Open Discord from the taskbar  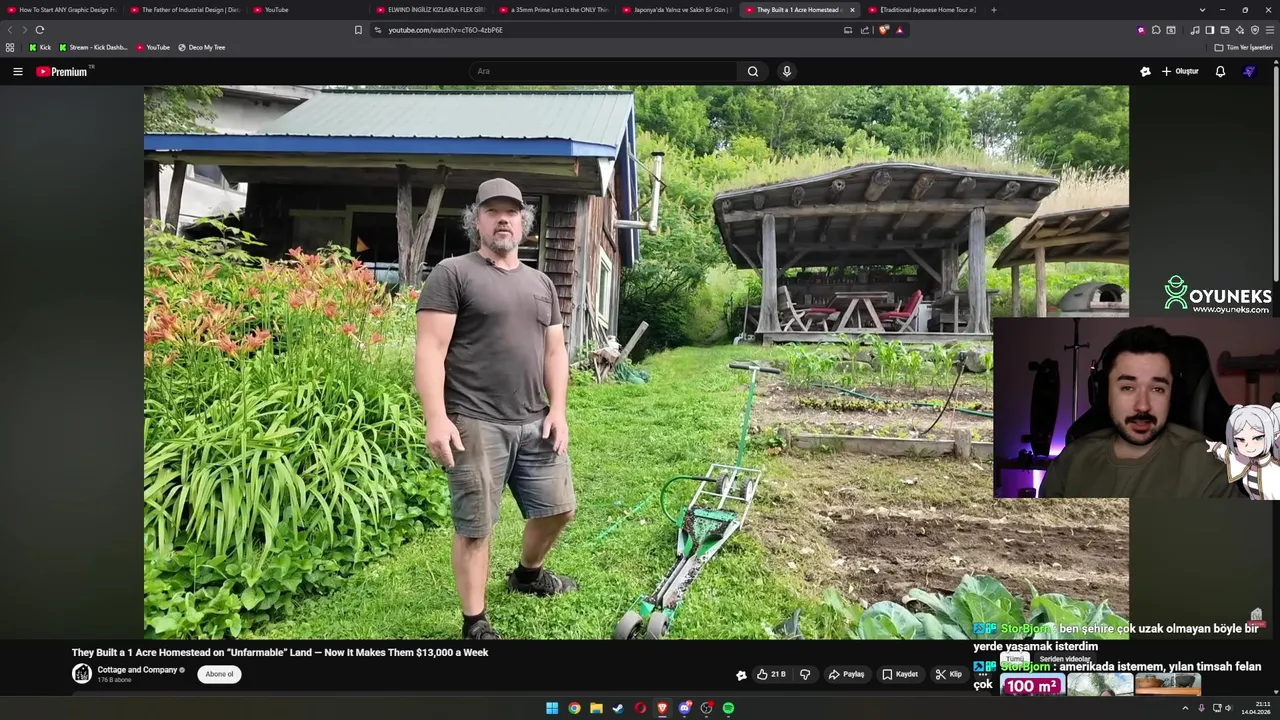coord(684,708)
